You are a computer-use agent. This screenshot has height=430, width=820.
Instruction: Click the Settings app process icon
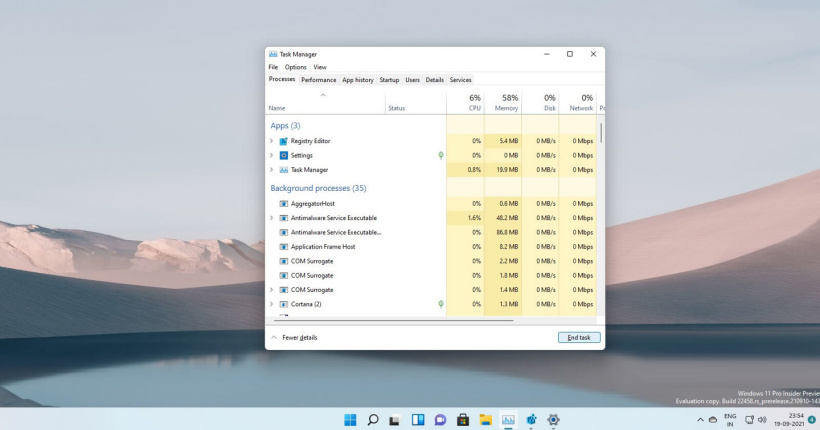283,155
